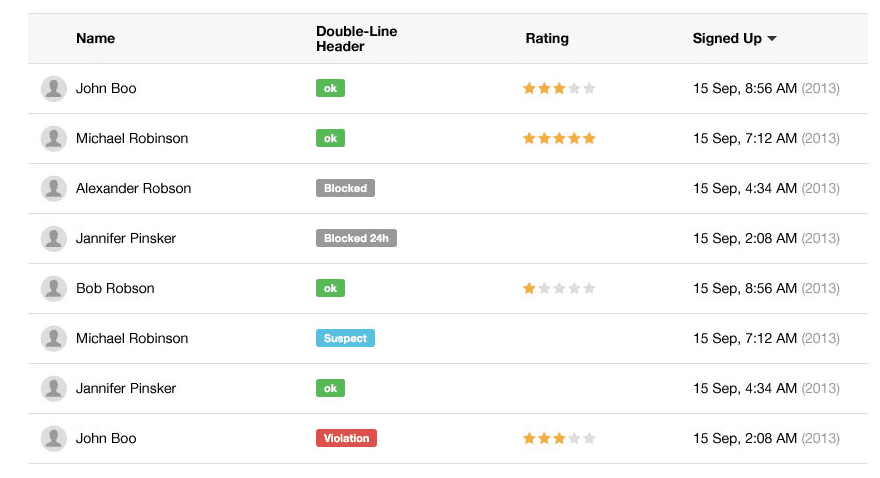
Task: Click John Boo's avatar in first row
Action: point(53,89)
